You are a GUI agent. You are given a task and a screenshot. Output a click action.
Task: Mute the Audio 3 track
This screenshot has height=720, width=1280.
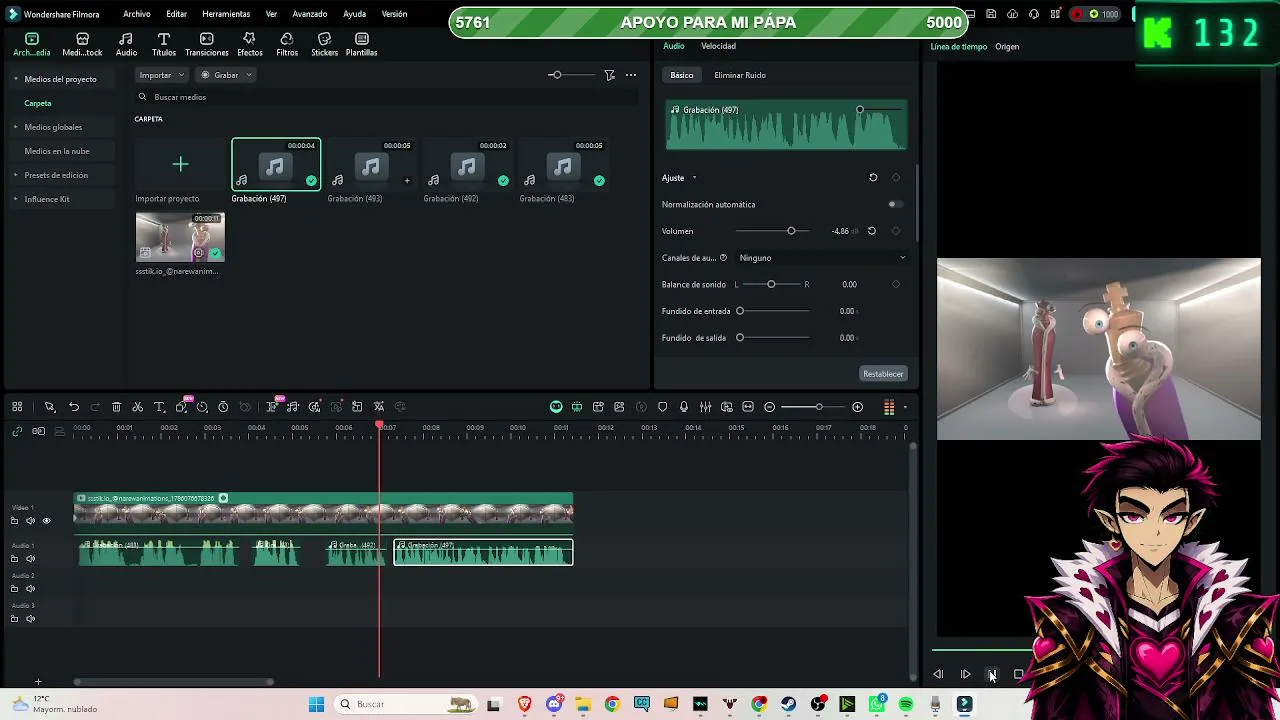tap(30, 619)
